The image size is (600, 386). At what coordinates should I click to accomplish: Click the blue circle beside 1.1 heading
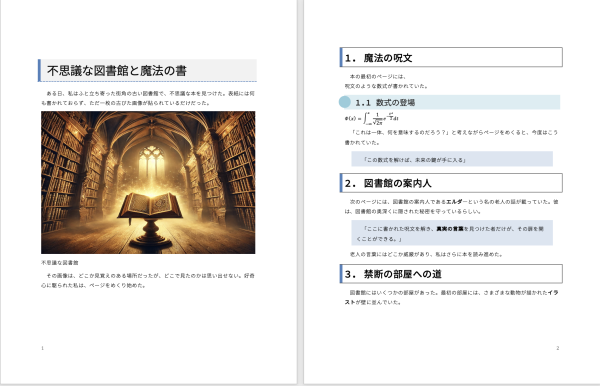tap(345, 102)
